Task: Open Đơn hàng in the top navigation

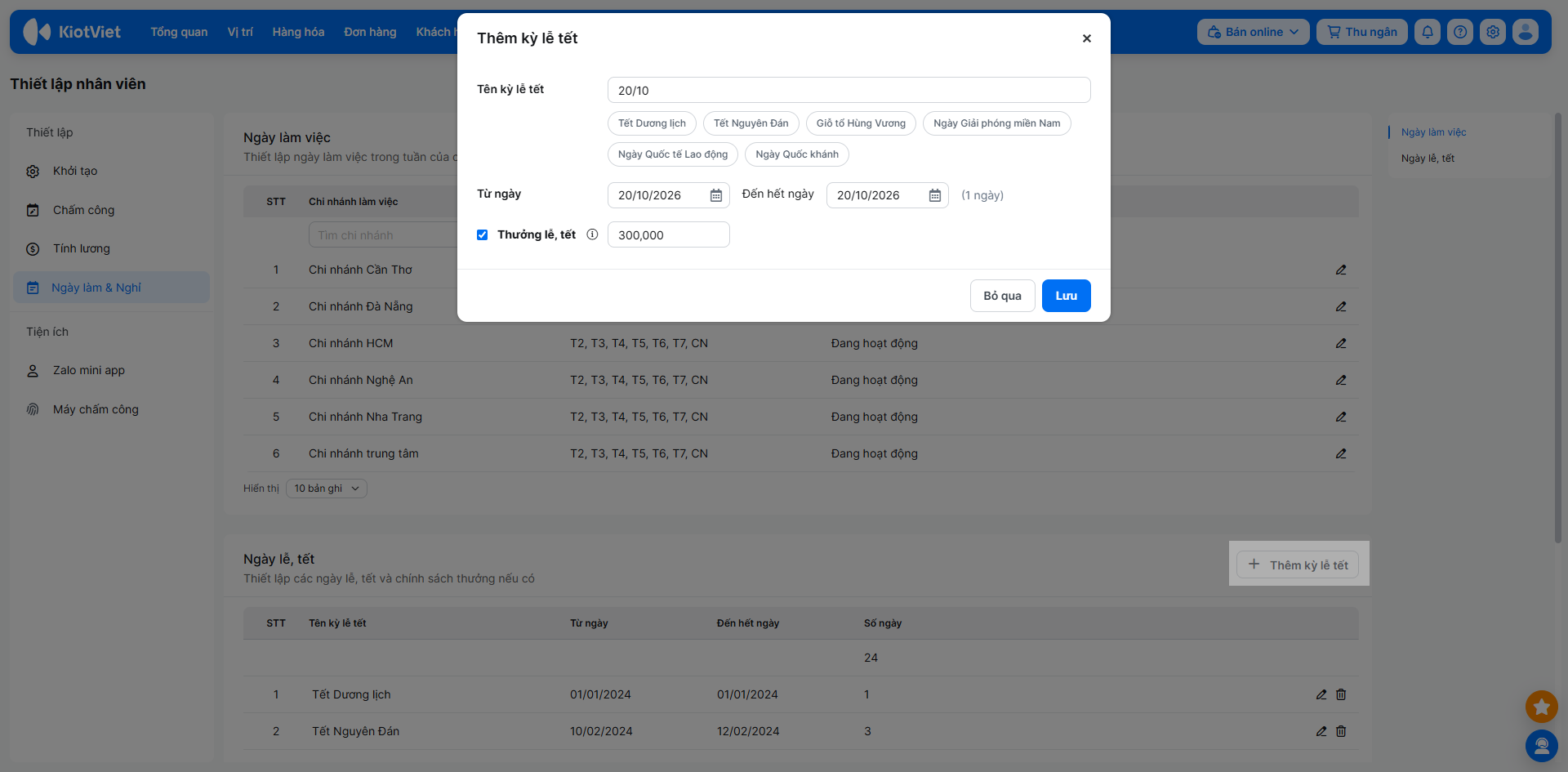Action: coord(370,32)
